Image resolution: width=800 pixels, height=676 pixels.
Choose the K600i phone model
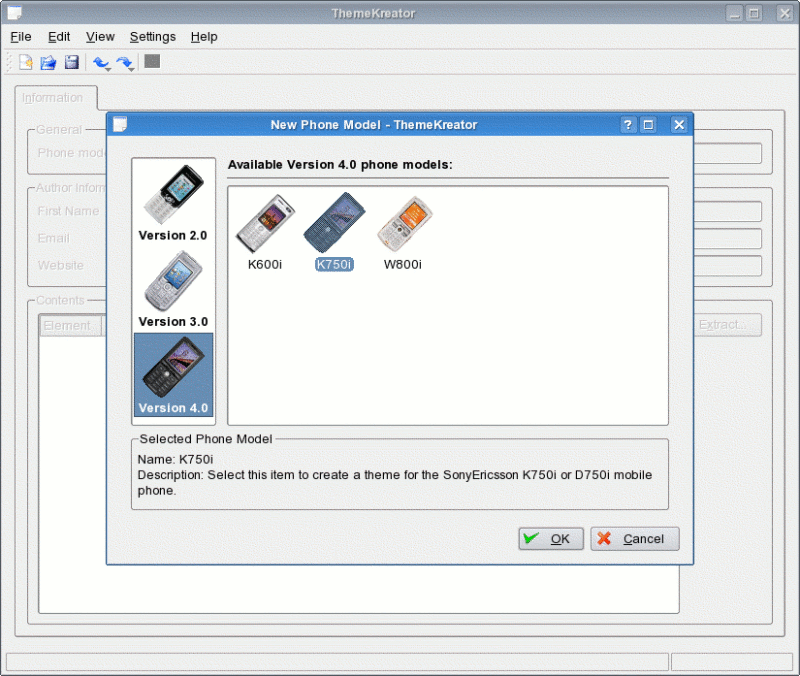[265, 232]
